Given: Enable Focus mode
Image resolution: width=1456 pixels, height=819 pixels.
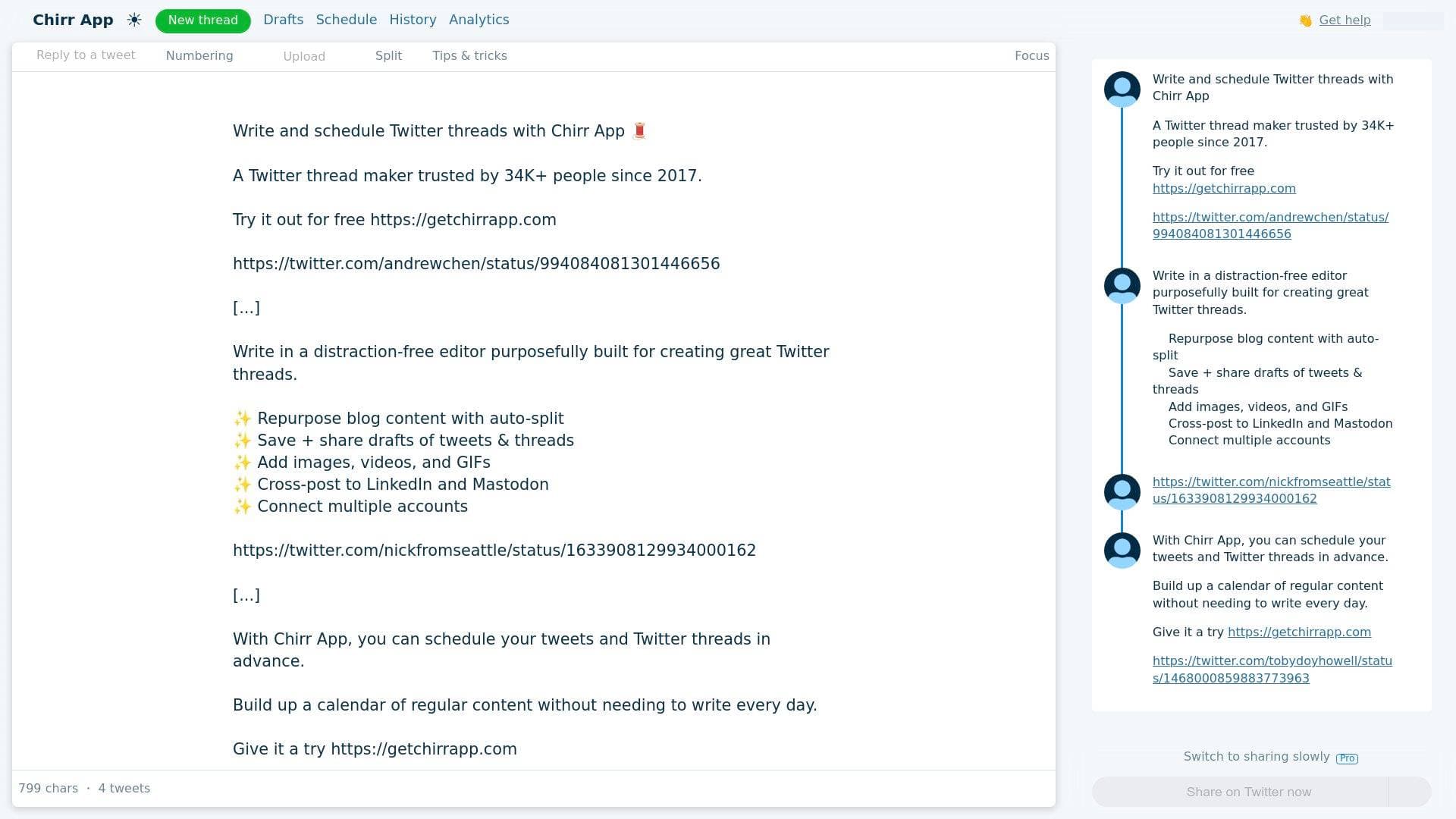Looking at the screenshot, I should [1031, 55].
